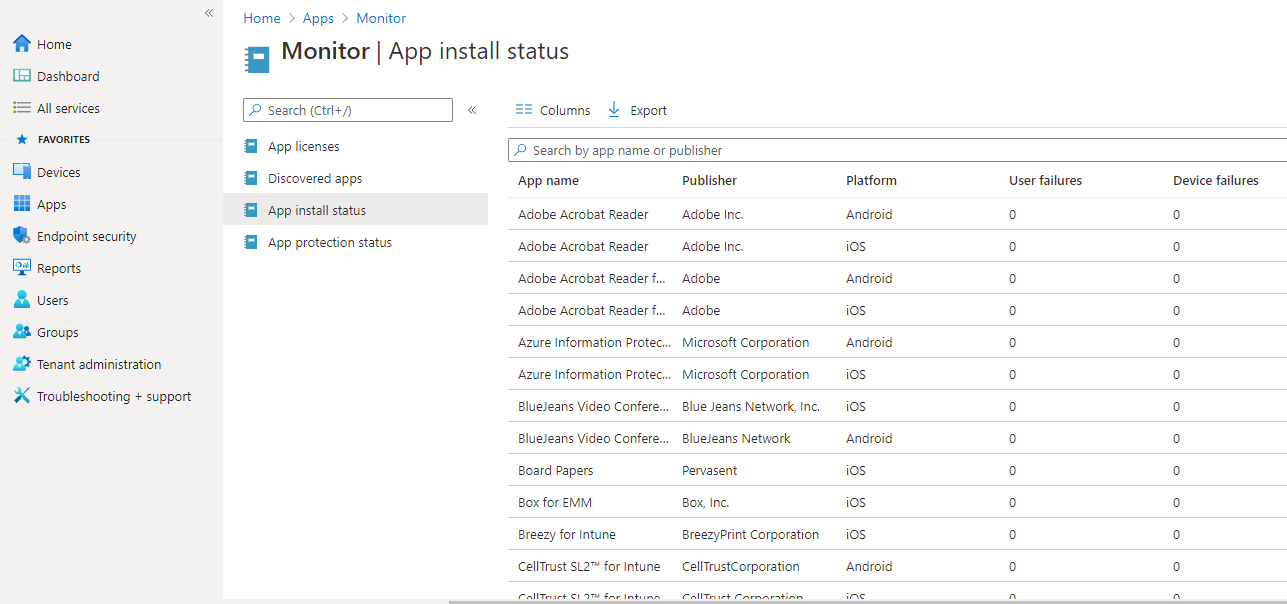This screenshot has height=604, width=1287.
Task: Click the Users person icon
Action: [22, 300]
